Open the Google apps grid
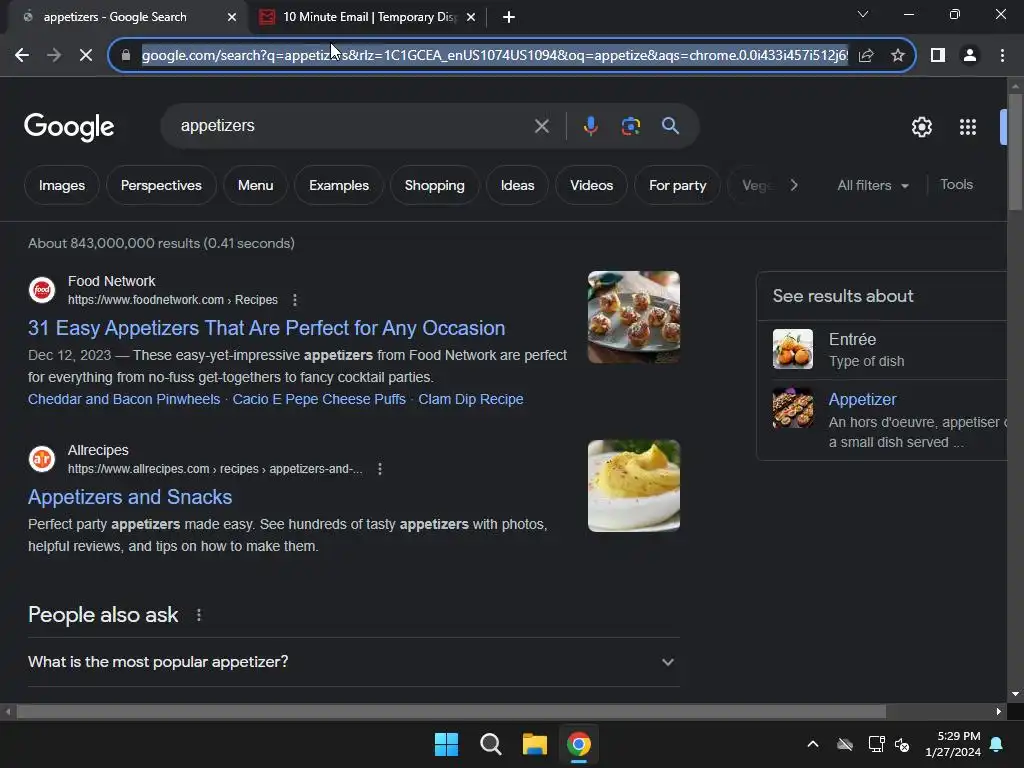Image resolution: width=1024 pixels, height=768 pixels. 968,127
